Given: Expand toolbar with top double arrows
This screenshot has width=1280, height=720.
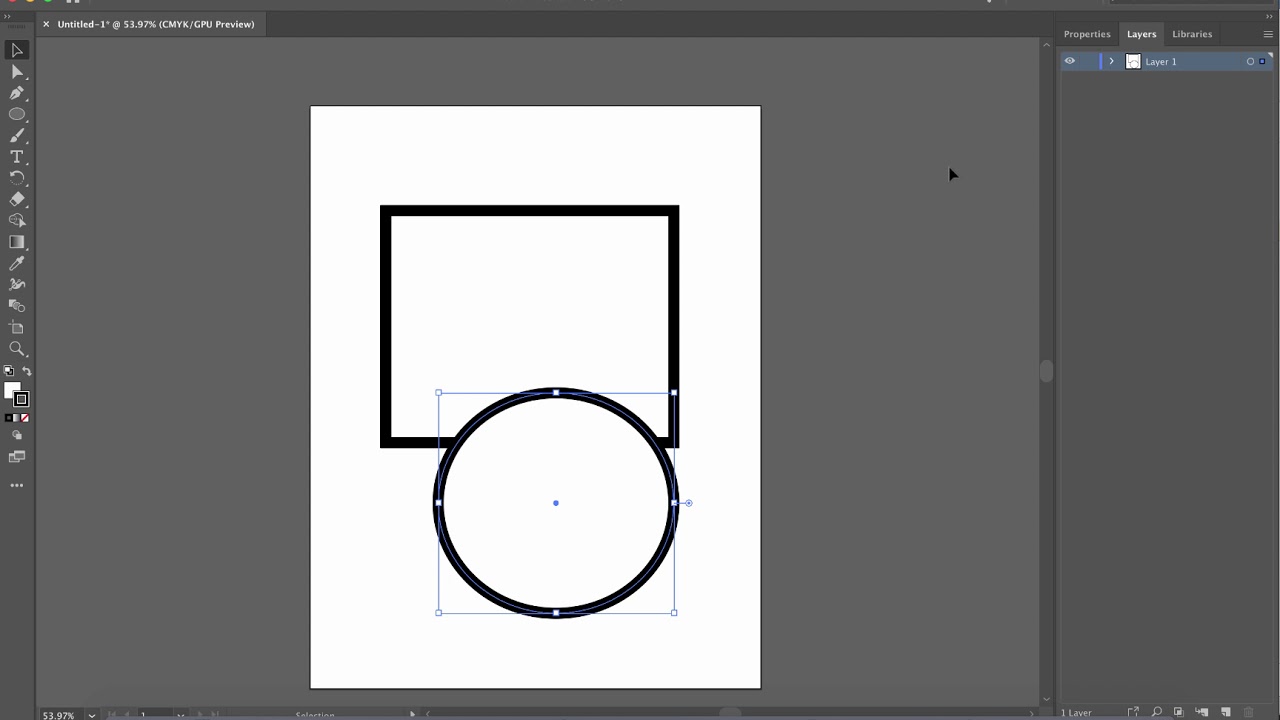Looking at the screenshot, I should (x=7, y=16).
